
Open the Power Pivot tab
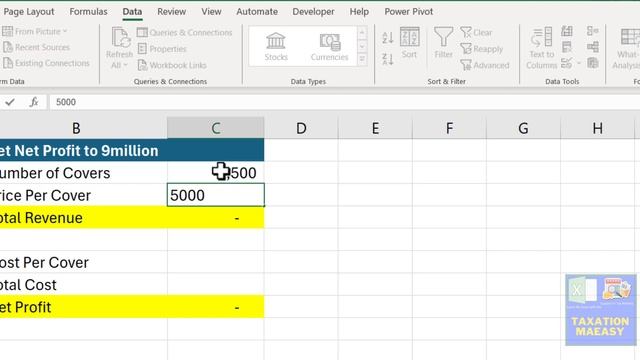409,12
